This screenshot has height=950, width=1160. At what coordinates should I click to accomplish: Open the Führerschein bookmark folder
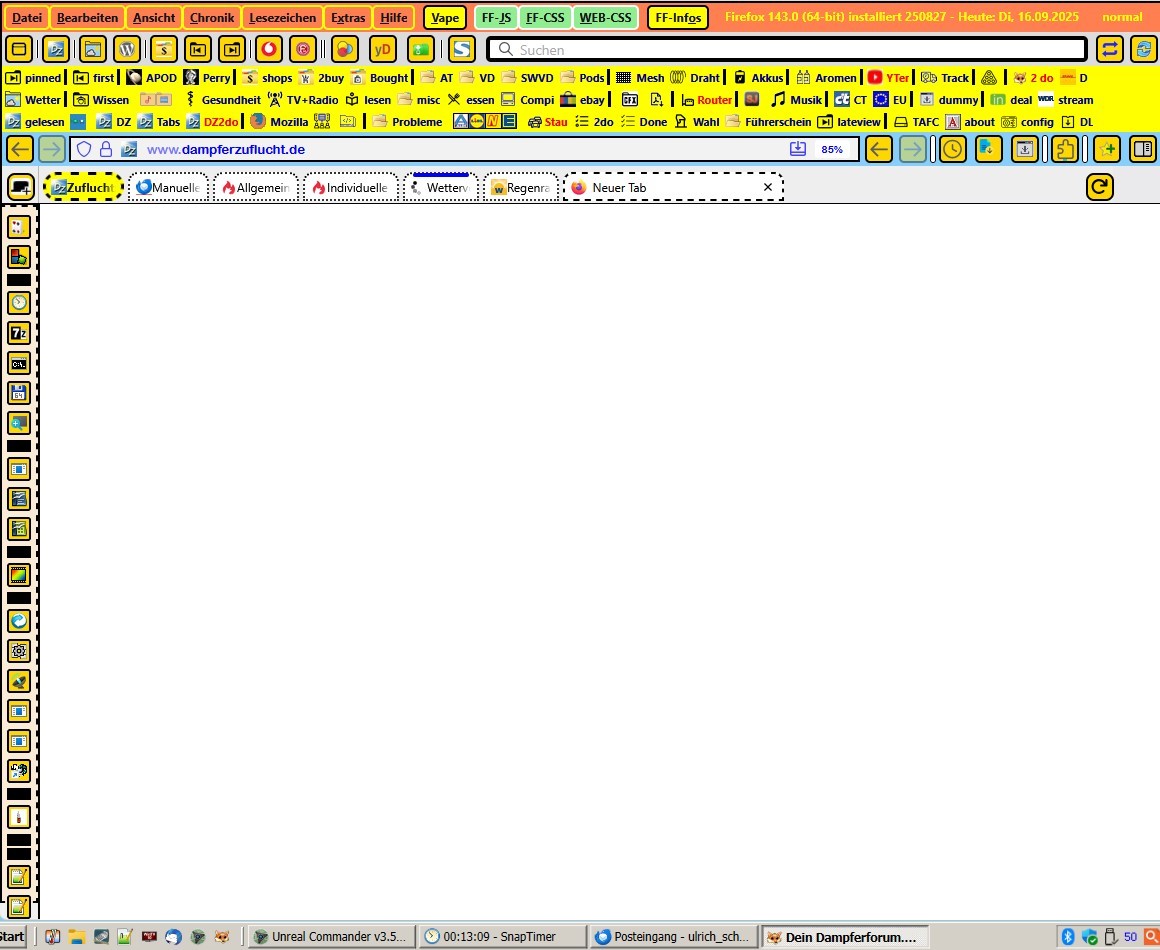(x=769, y=122)
